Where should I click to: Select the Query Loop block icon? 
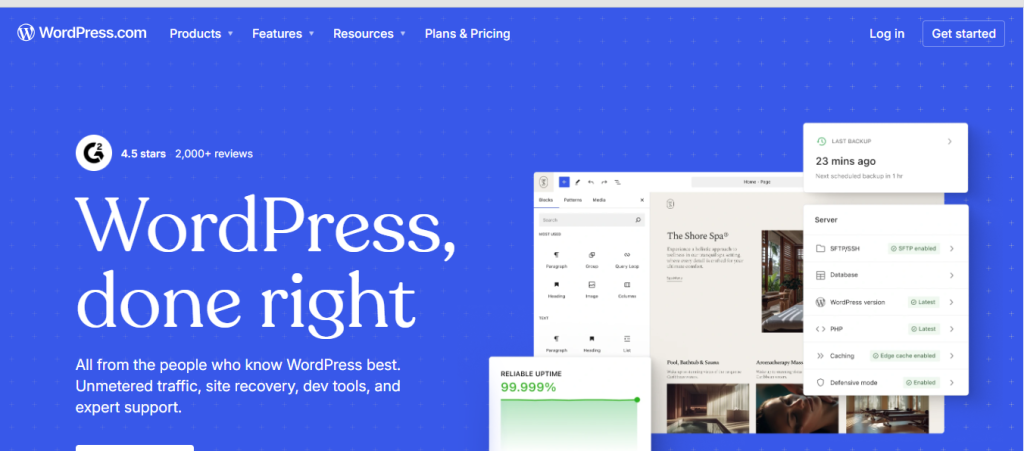(x=626, y=256)
